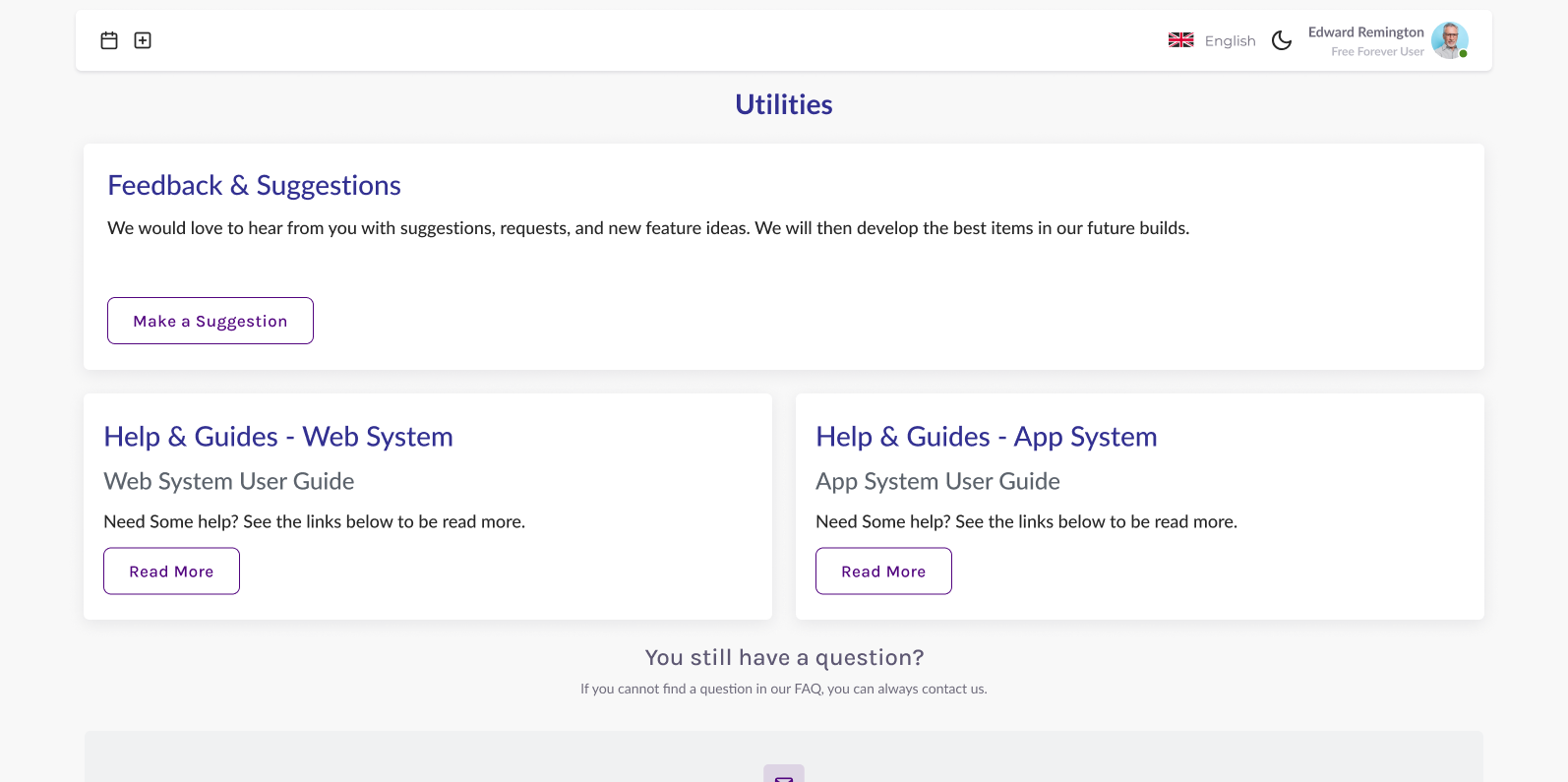Click the envelope icon in the contact card
The height and width of the screenshot is (782, 1568).
784,775
